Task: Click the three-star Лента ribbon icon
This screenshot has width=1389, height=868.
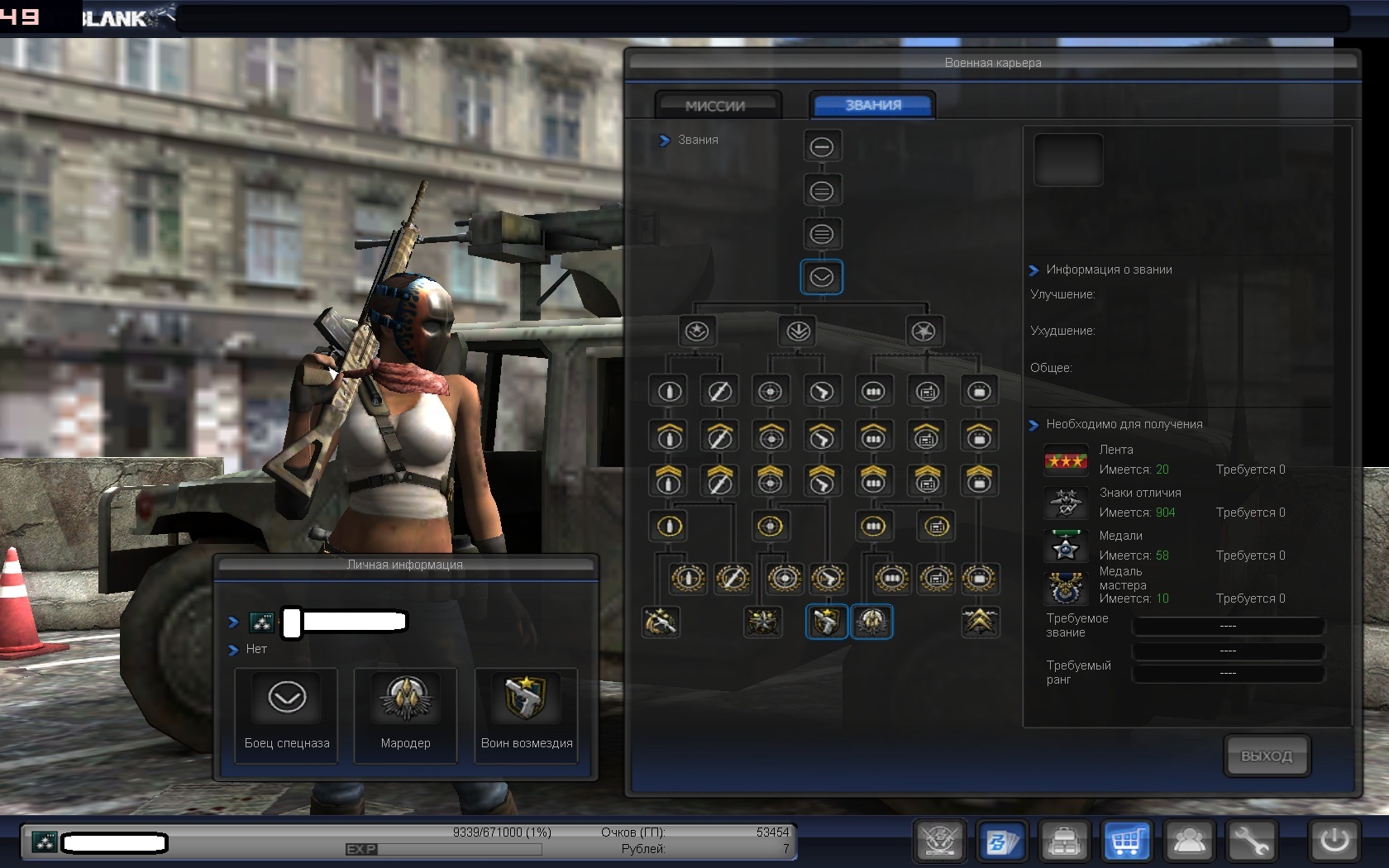Action: (1065, 460)
